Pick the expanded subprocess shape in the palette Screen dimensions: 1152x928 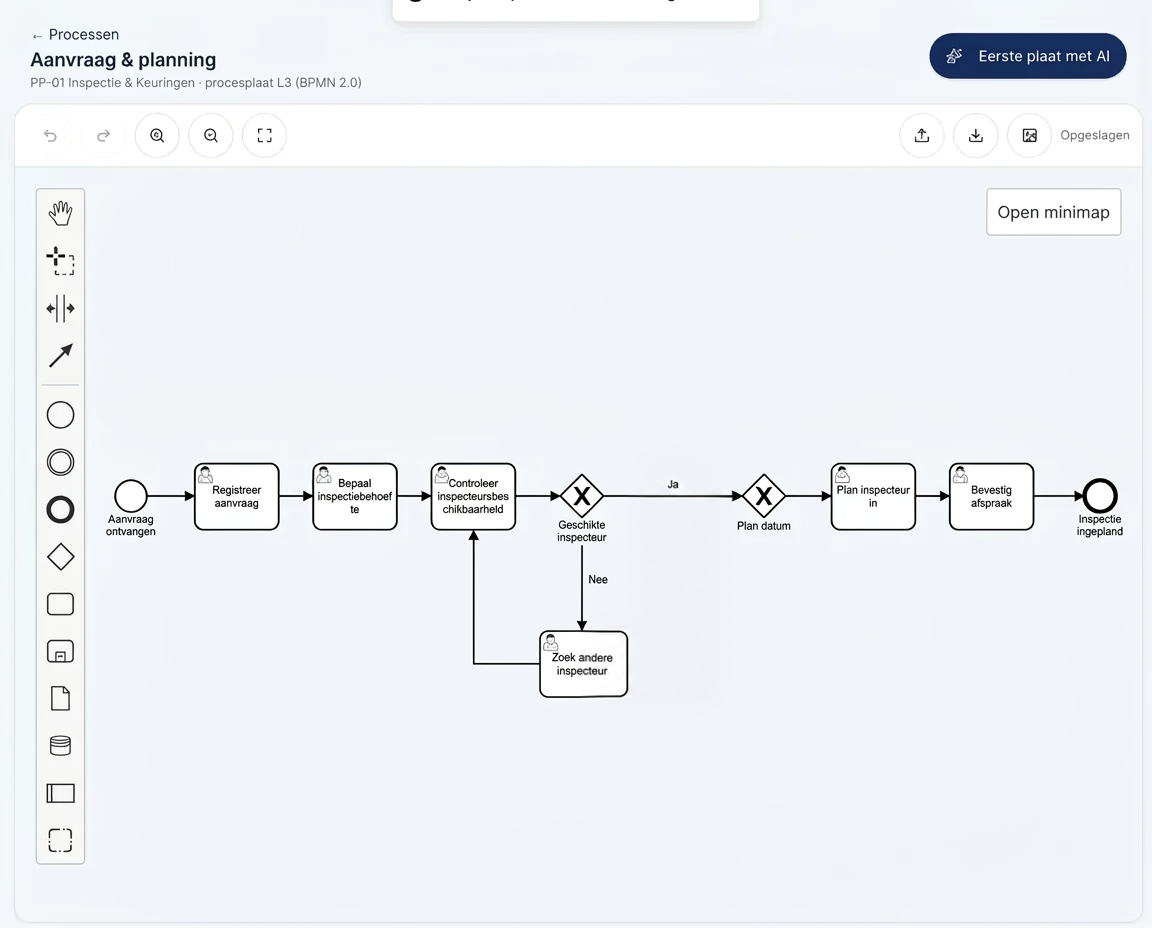click(60, 652)
